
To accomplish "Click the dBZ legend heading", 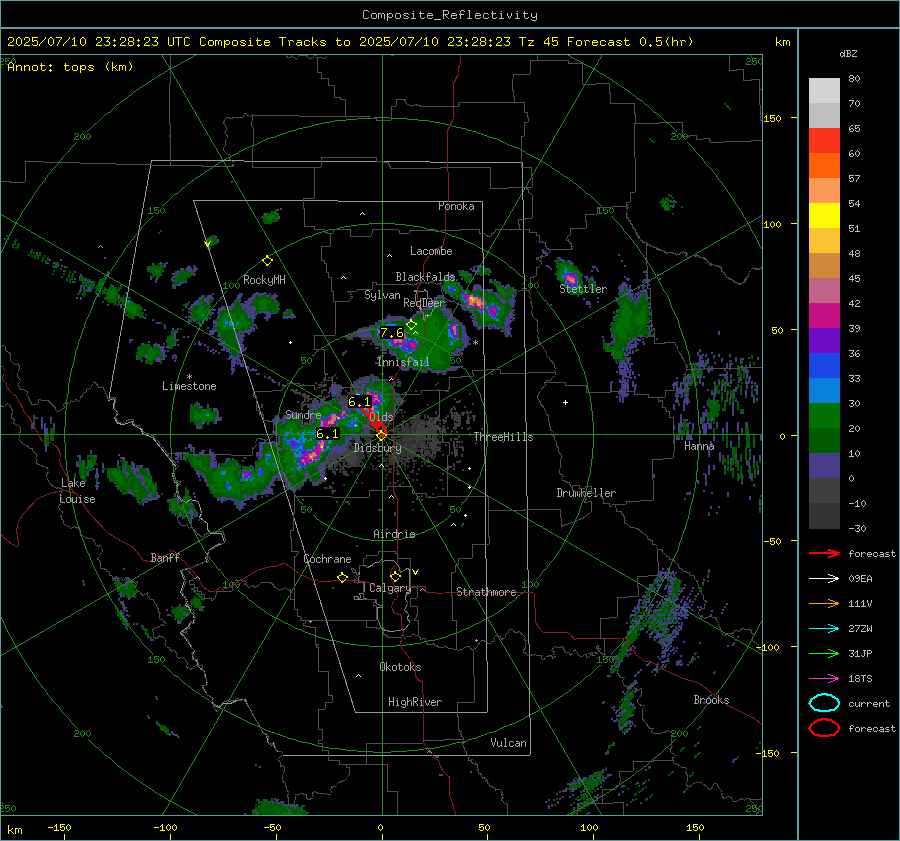I will [848, 53].
